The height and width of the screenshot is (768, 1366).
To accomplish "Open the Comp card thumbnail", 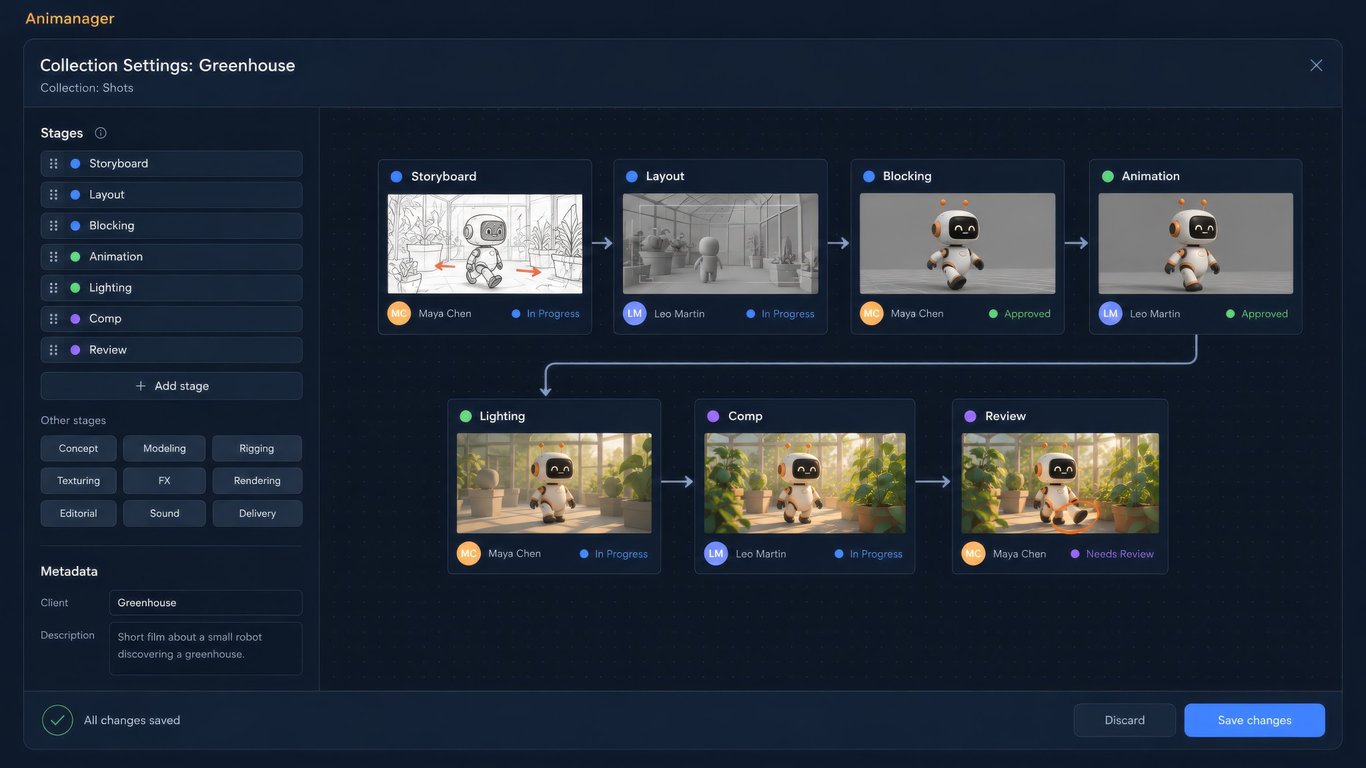I will pyautogui.click(x=805, y=483).
